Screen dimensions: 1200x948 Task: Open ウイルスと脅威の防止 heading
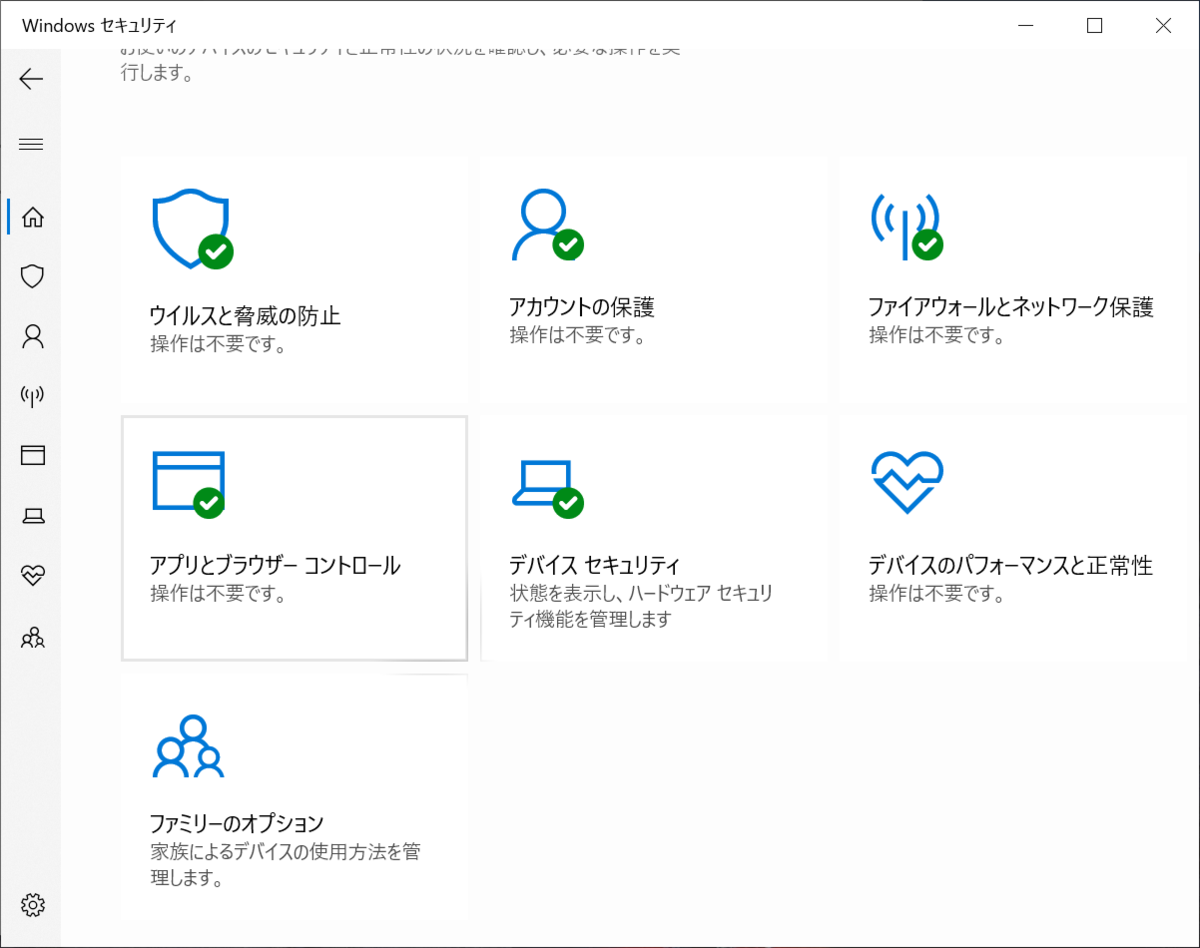pos(245,316)
